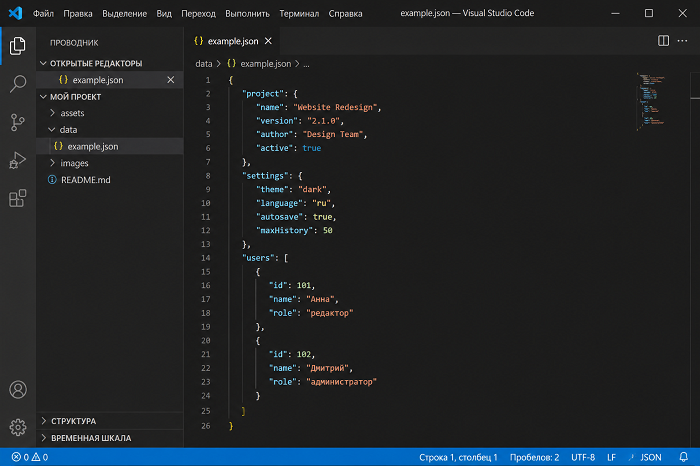Click the README.md info file icon
Screen dimensions: 700x466
point(52,180)
